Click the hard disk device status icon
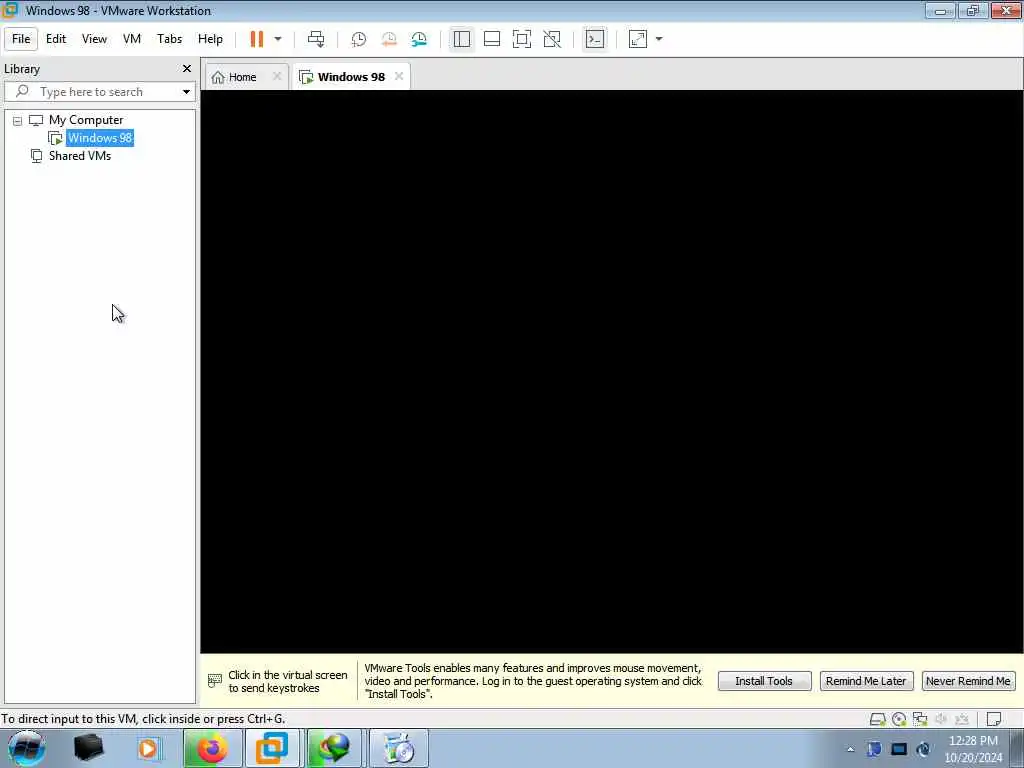This screenshot has height=768, width=1024. click(878, 719)
